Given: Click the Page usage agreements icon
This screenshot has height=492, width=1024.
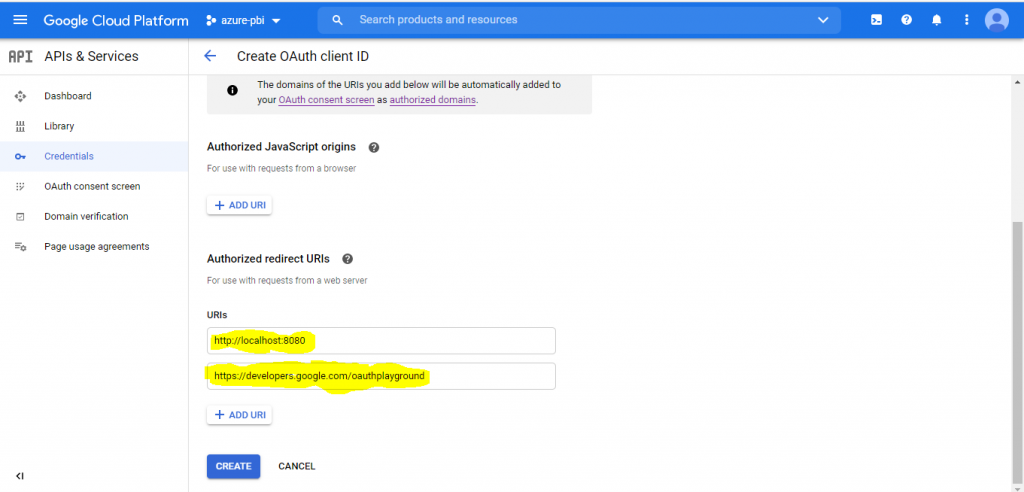Looking at the screenshot, I should (x=20, y=247).
